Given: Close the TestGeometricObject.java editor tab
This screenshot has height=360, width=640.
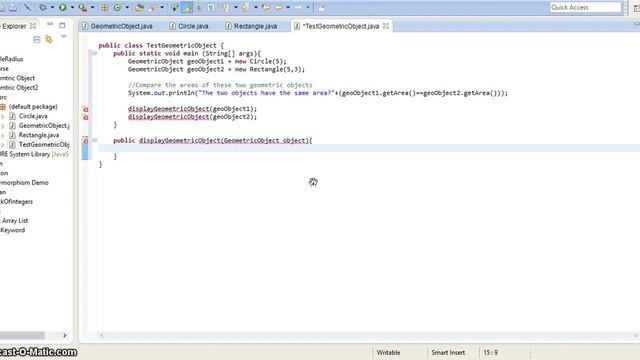Looking at the screenshot, I should (x=386, y=26).
